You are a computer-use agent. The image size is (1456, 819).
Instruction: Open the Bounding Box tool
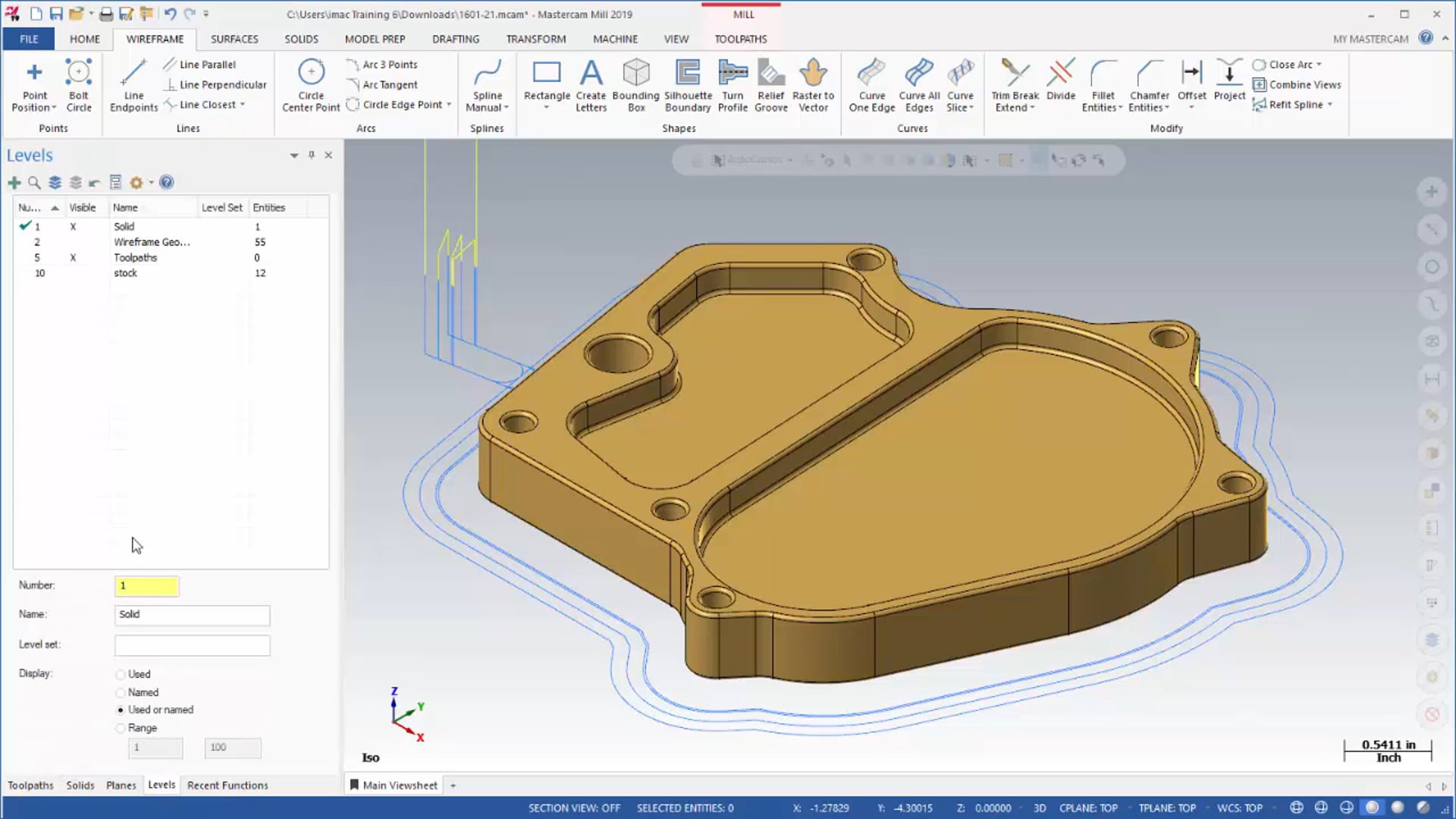[x=635, y=86]
